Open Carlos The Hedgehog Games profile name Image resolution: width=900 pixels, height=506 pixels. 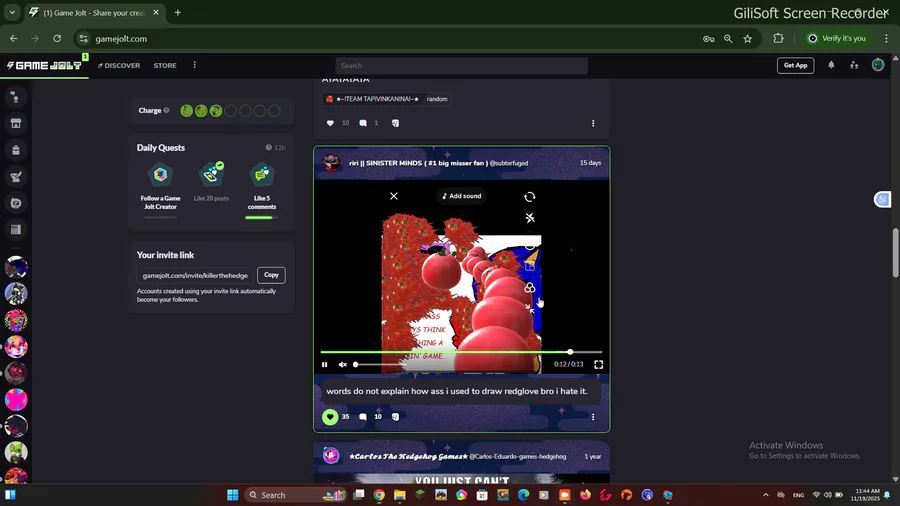[x=408, y=457]
